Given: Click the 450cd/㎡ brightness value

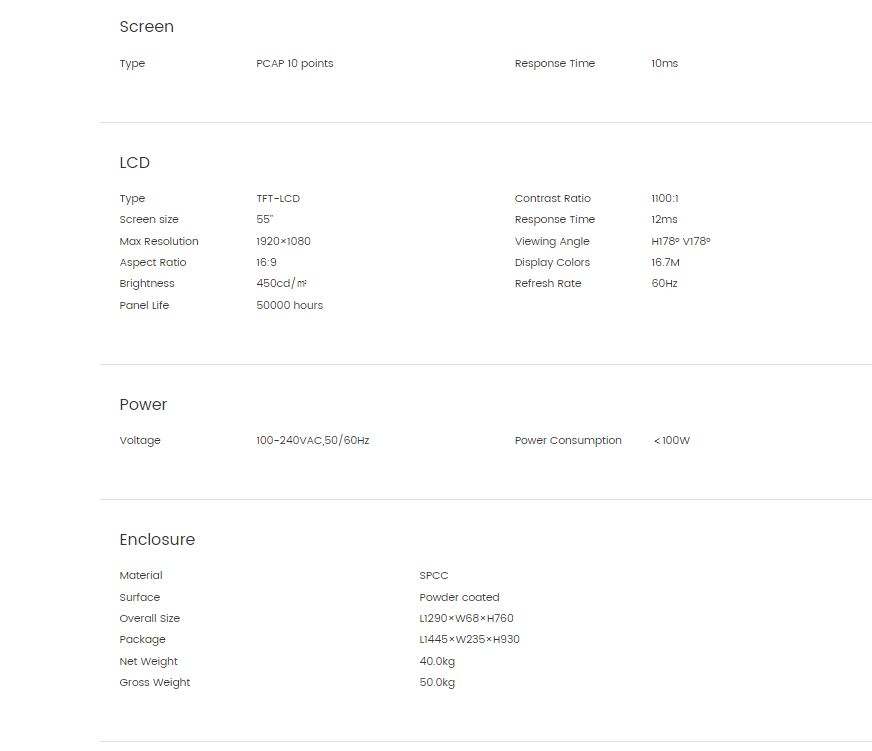Looking at the screenshot, I should pos(281,283).
